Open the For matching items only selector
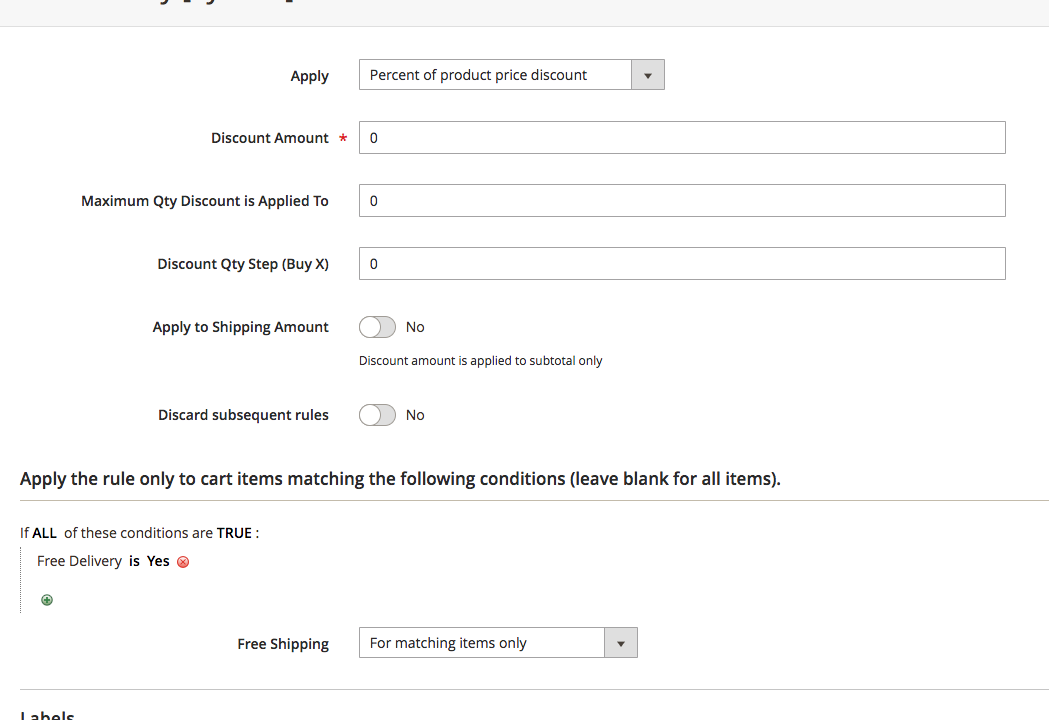This screenshot has width=1049, height=720. click(482, 642)
